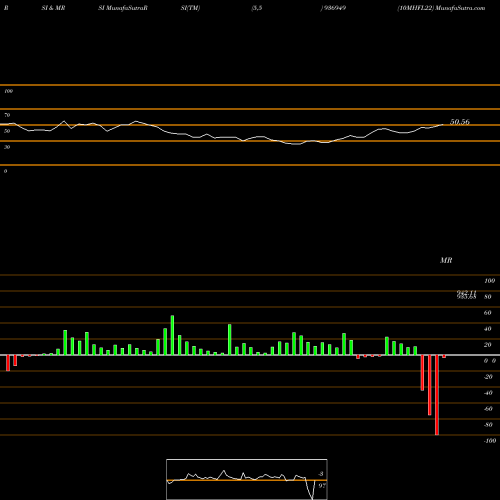Open the mini overview chart at bottom
Screen dimensions: 500x500
coord(247,479)
